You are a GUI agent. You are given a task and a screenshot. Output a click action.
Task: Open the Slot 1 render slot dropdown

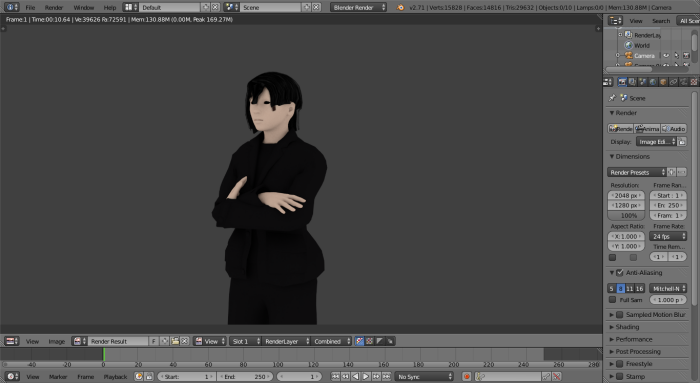coord(245,341)
